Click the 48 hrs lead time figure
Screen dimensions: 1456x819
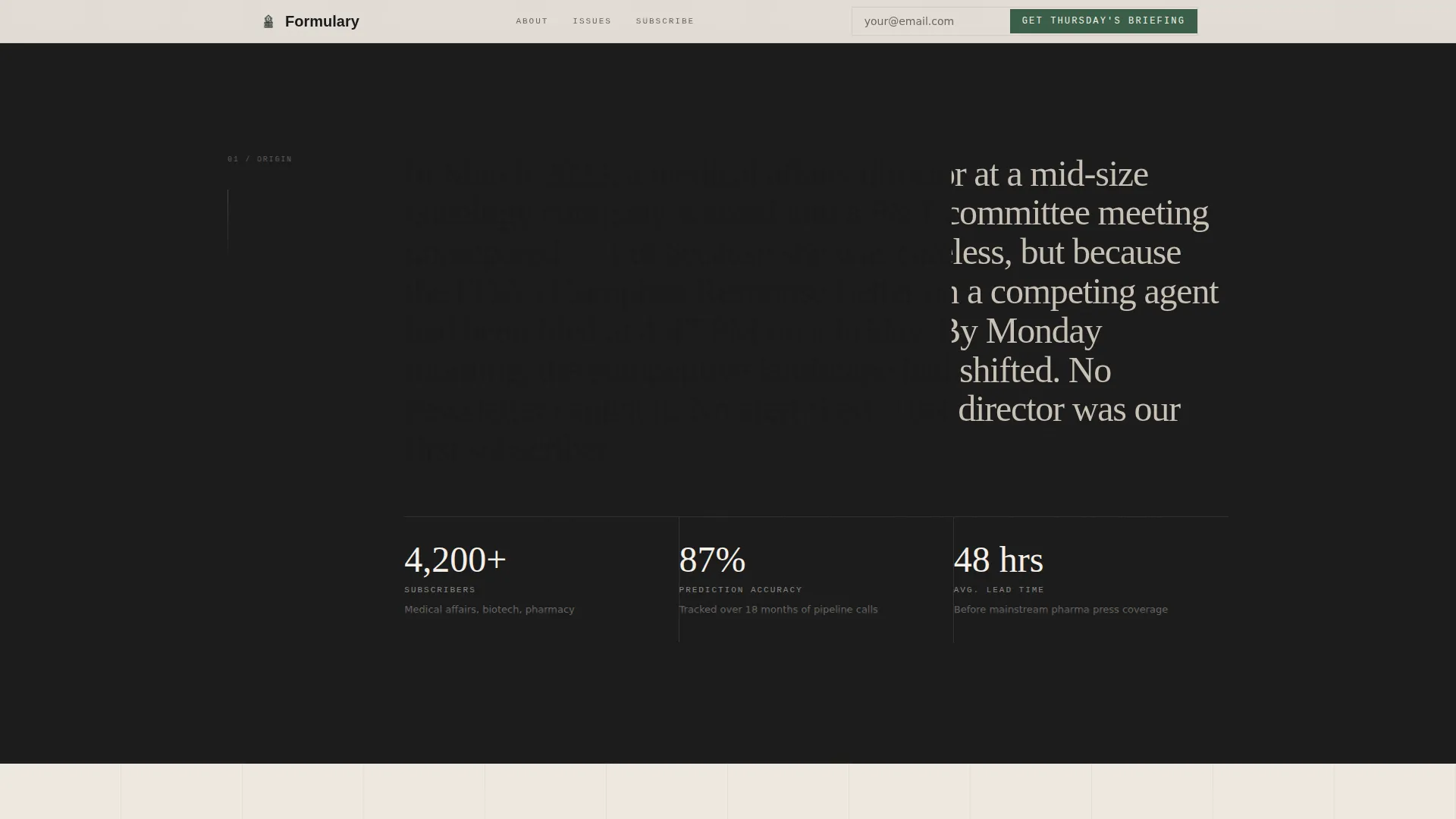coord(998,560)
